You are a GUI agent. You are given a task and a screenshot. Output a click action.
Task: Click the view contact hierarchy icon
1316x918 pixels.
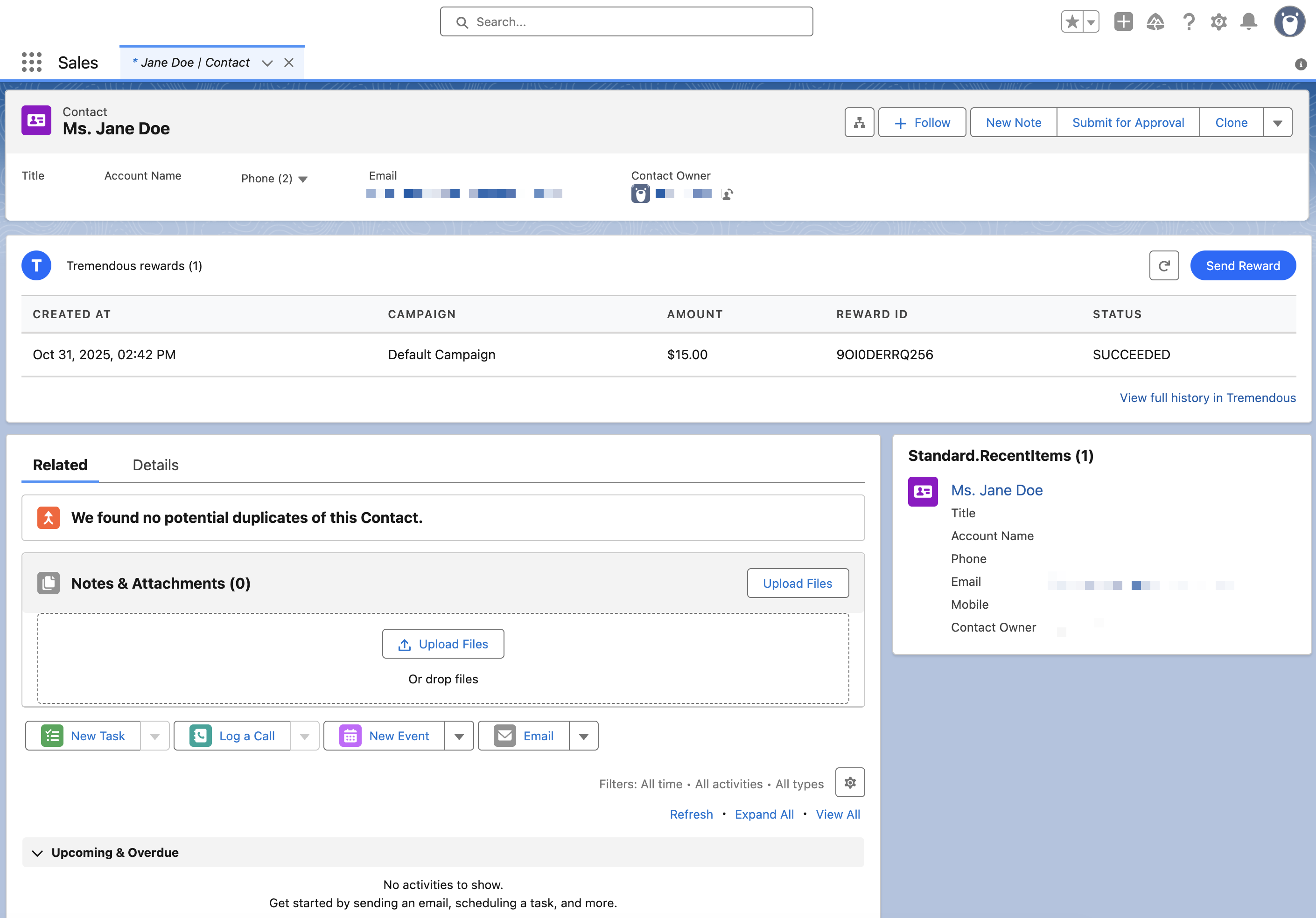859,123
